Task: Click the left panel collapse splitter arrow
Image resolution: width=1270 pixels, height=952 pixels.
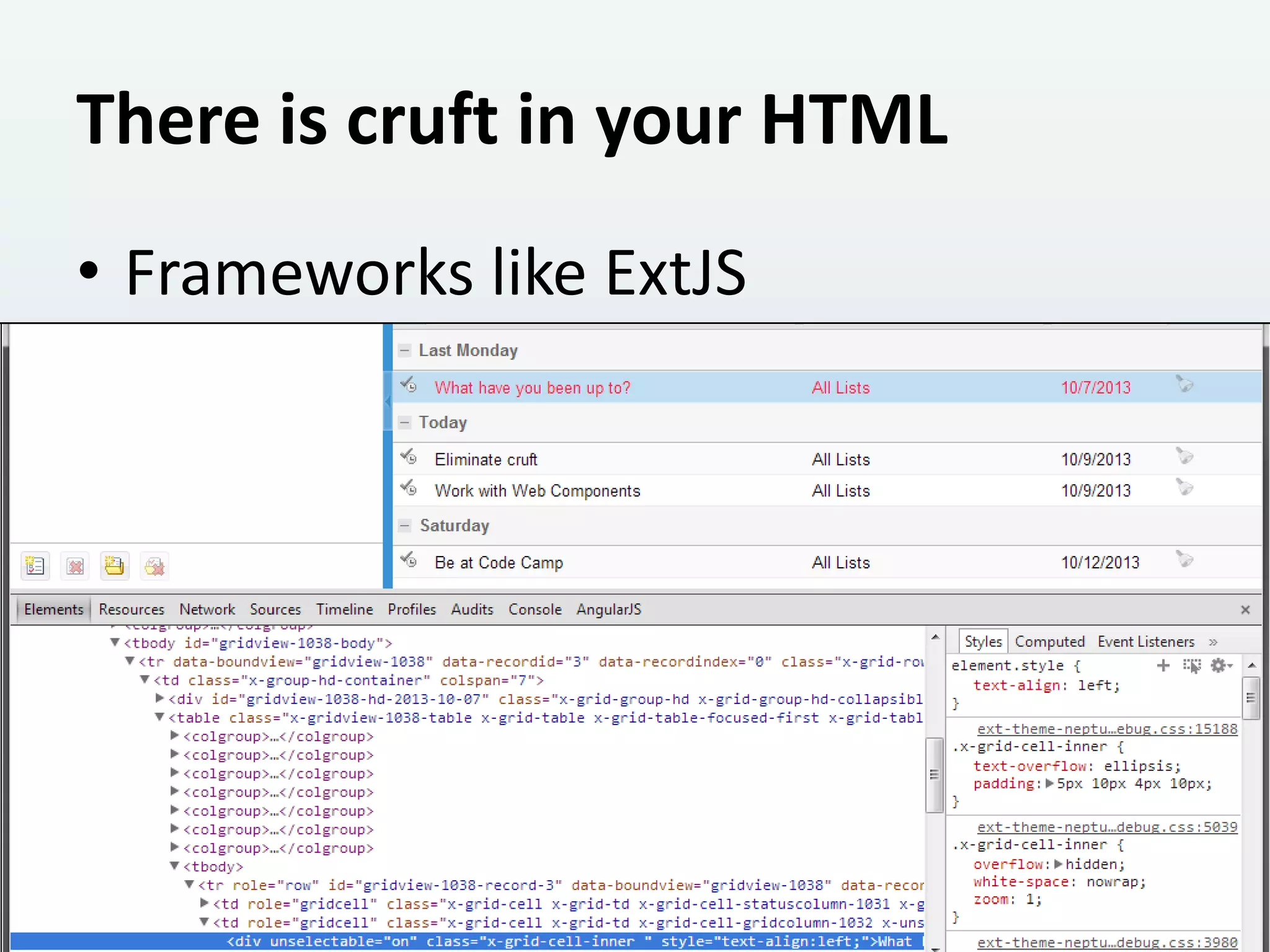Action: 388,402
